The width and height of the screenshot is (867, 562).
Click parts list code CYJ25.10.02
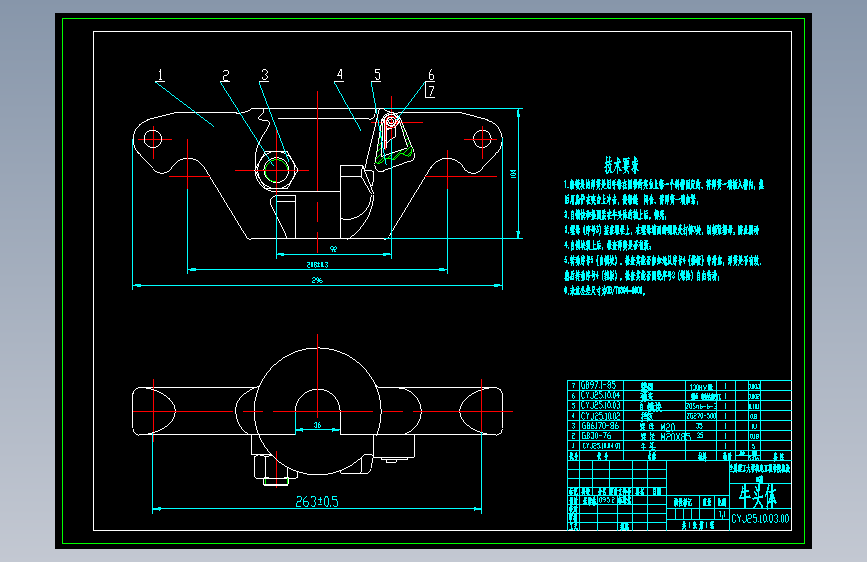click(600, 415)
